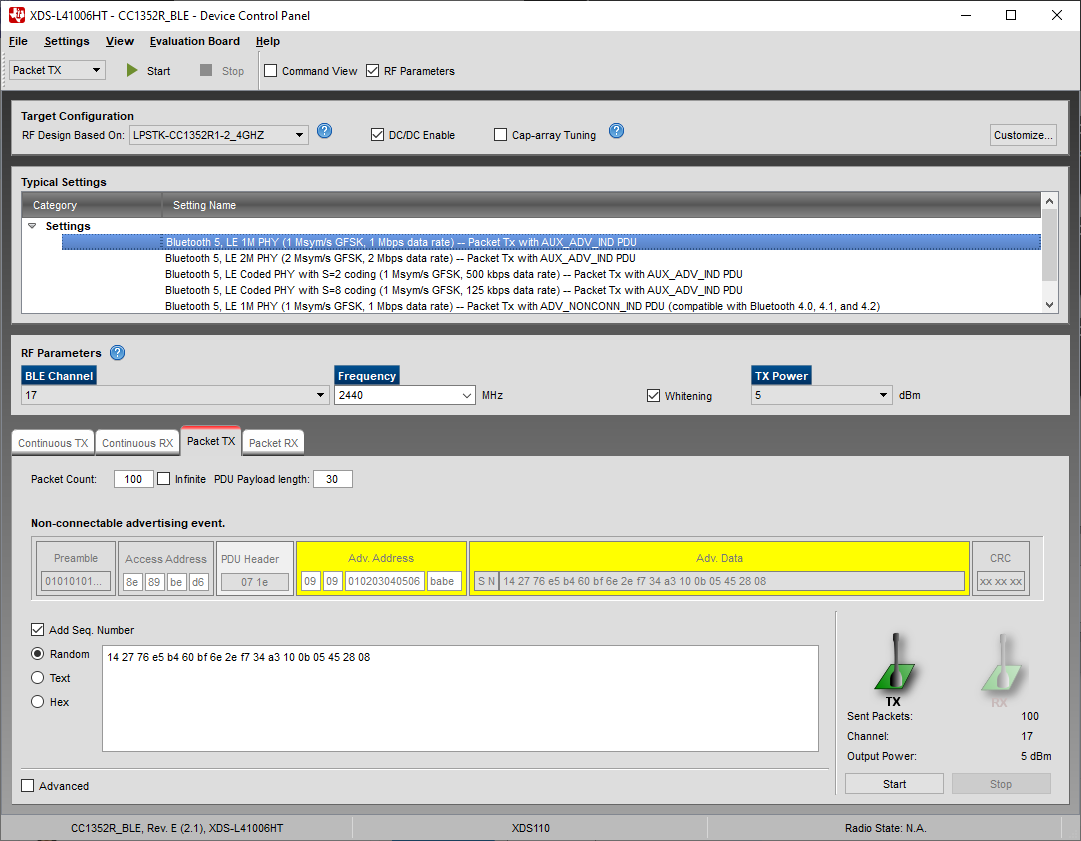Toggle the RF Parameters checkbox in toolbar

(373, 71)
